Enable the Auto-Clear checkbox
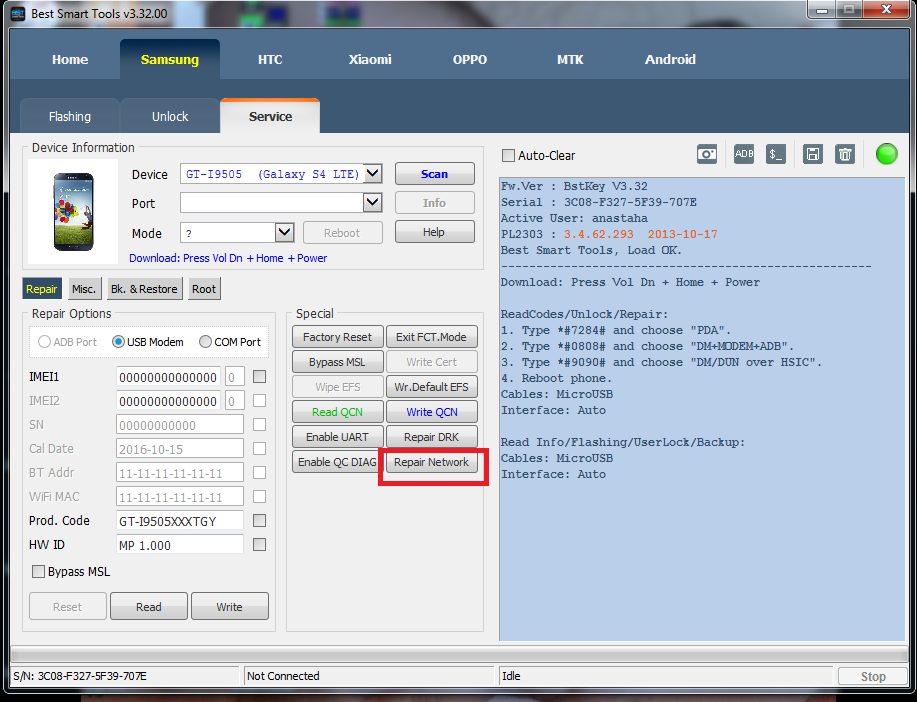The width and height of the screenshot is (917, 702). click(508, 156)
